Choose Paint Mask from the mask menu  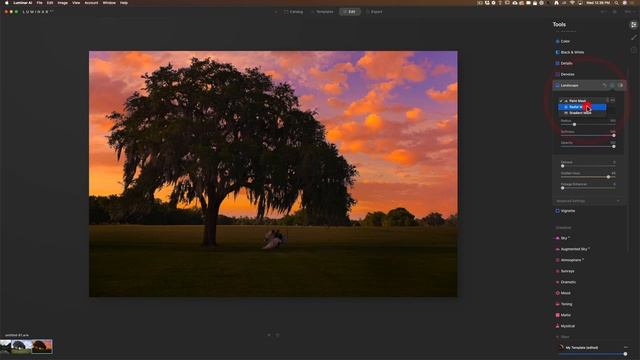click(582, 101)
